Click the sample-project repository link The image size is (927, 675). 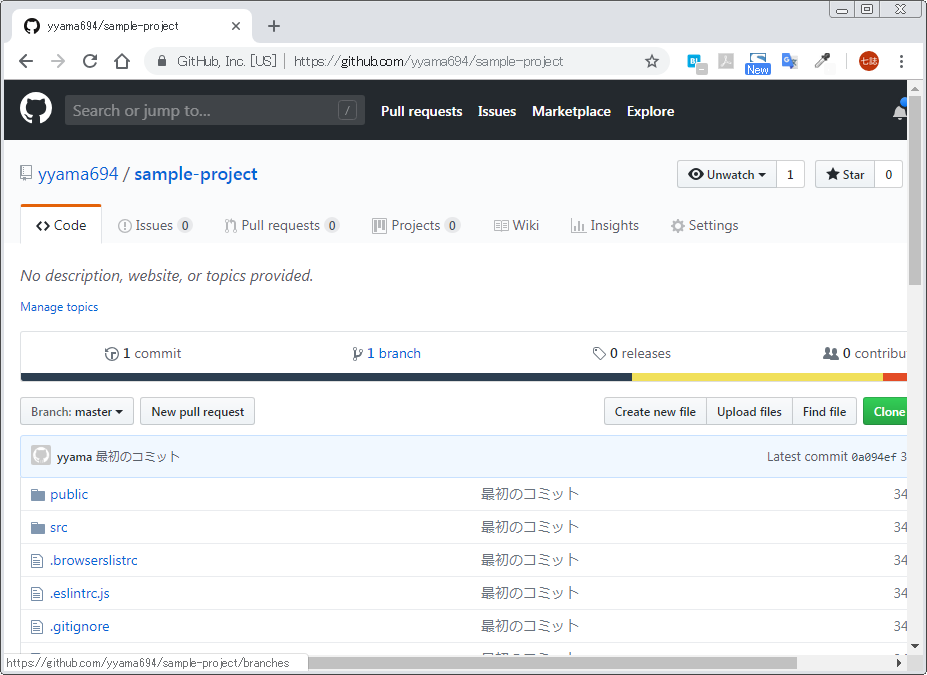[x=196, y=174]
